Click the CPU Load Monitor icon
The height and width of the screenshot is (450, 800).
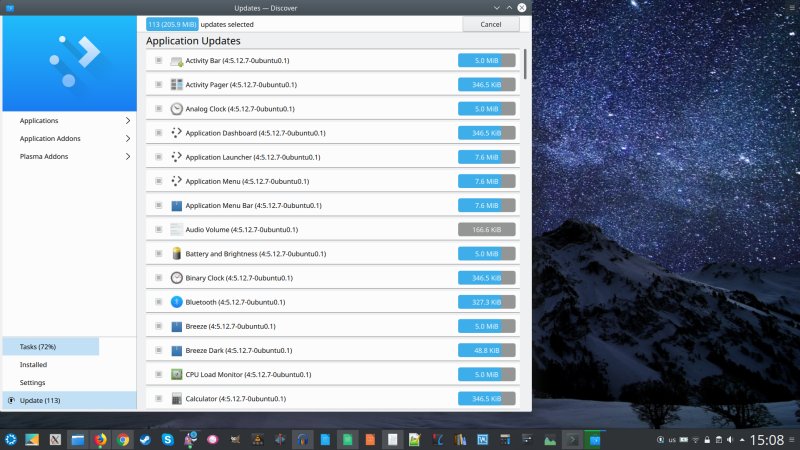177,374
